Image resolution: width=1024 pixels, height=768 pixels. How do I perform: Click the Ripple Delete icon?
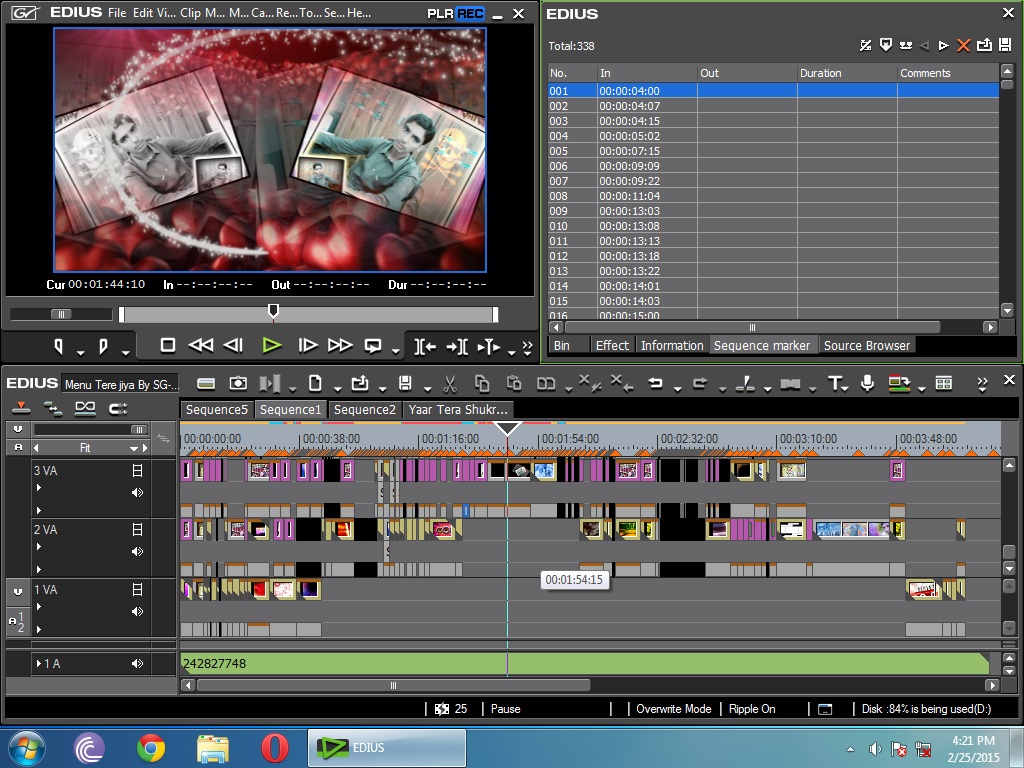(x=621, y=383)
